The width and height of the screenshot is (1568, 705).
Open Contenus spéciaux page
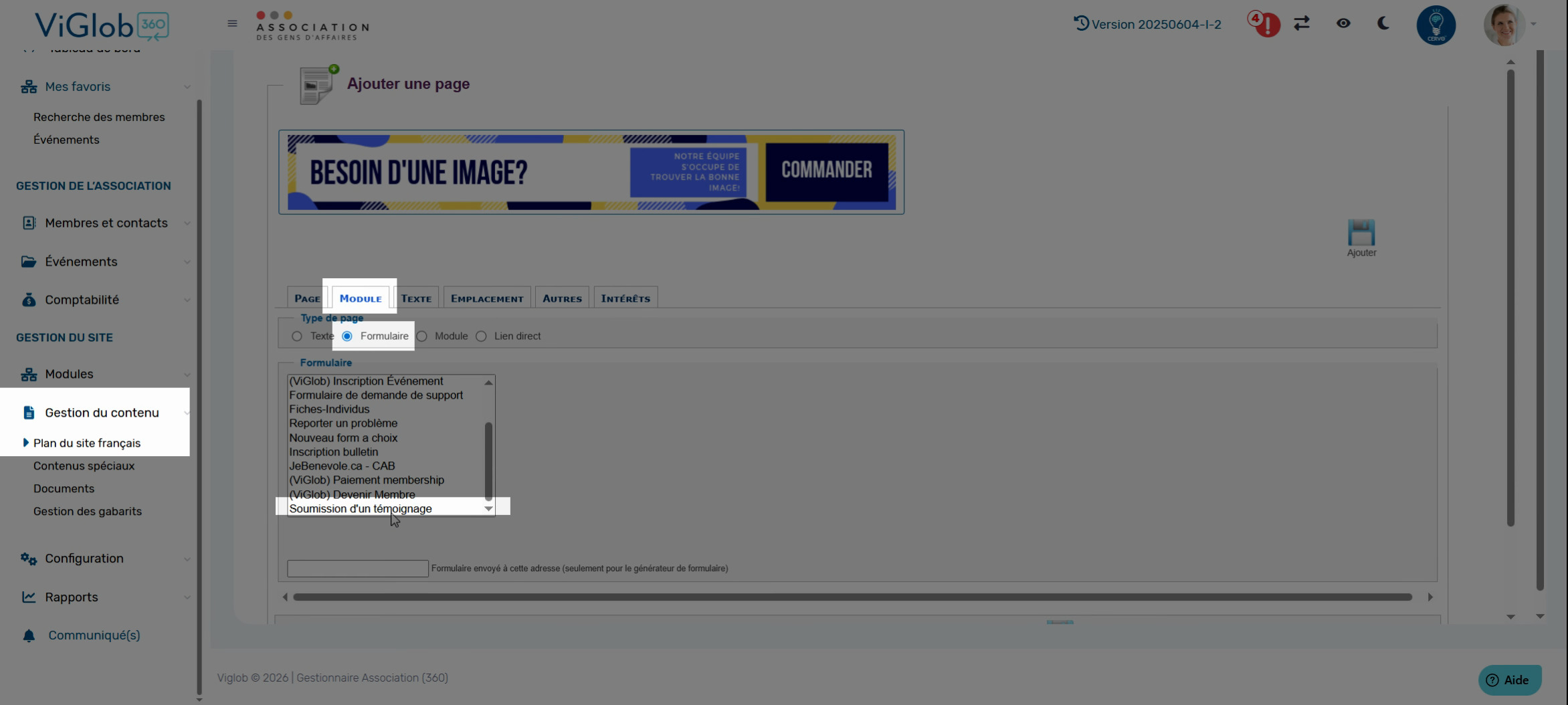pos(84,466)
